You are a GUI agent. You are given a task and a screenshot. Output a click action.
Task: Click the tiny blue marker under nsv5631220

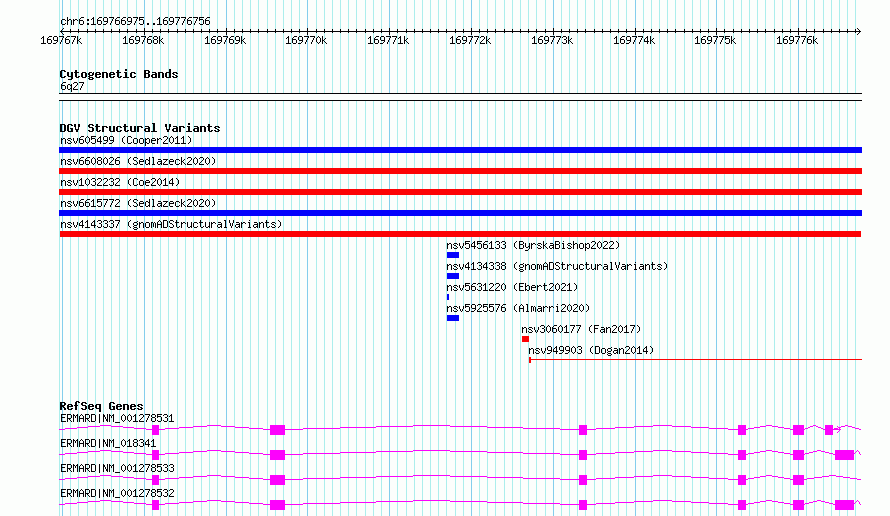tap(448, 297)
